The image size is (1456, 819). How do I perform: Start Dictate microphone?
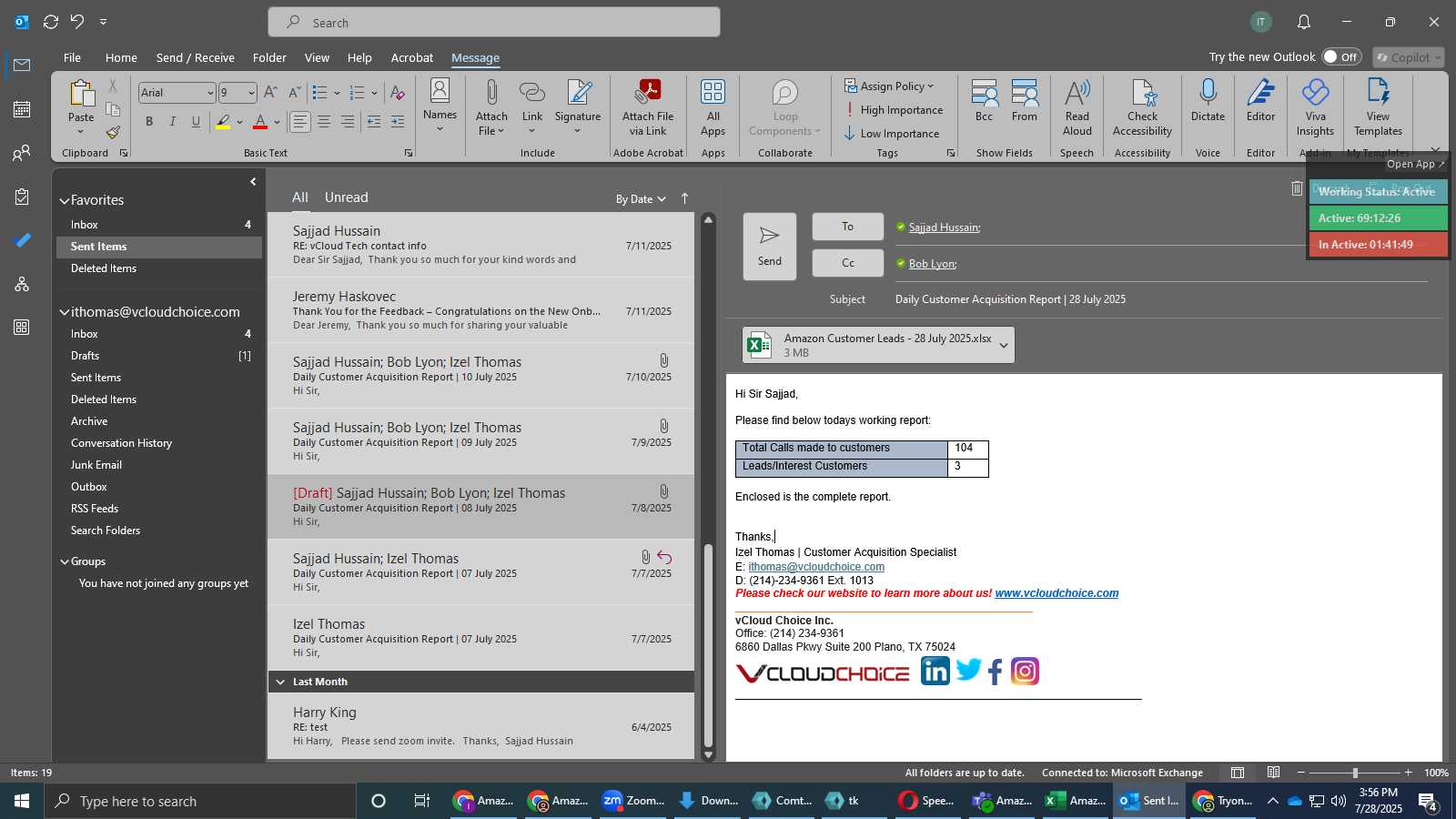click(x=1208, y=100)
